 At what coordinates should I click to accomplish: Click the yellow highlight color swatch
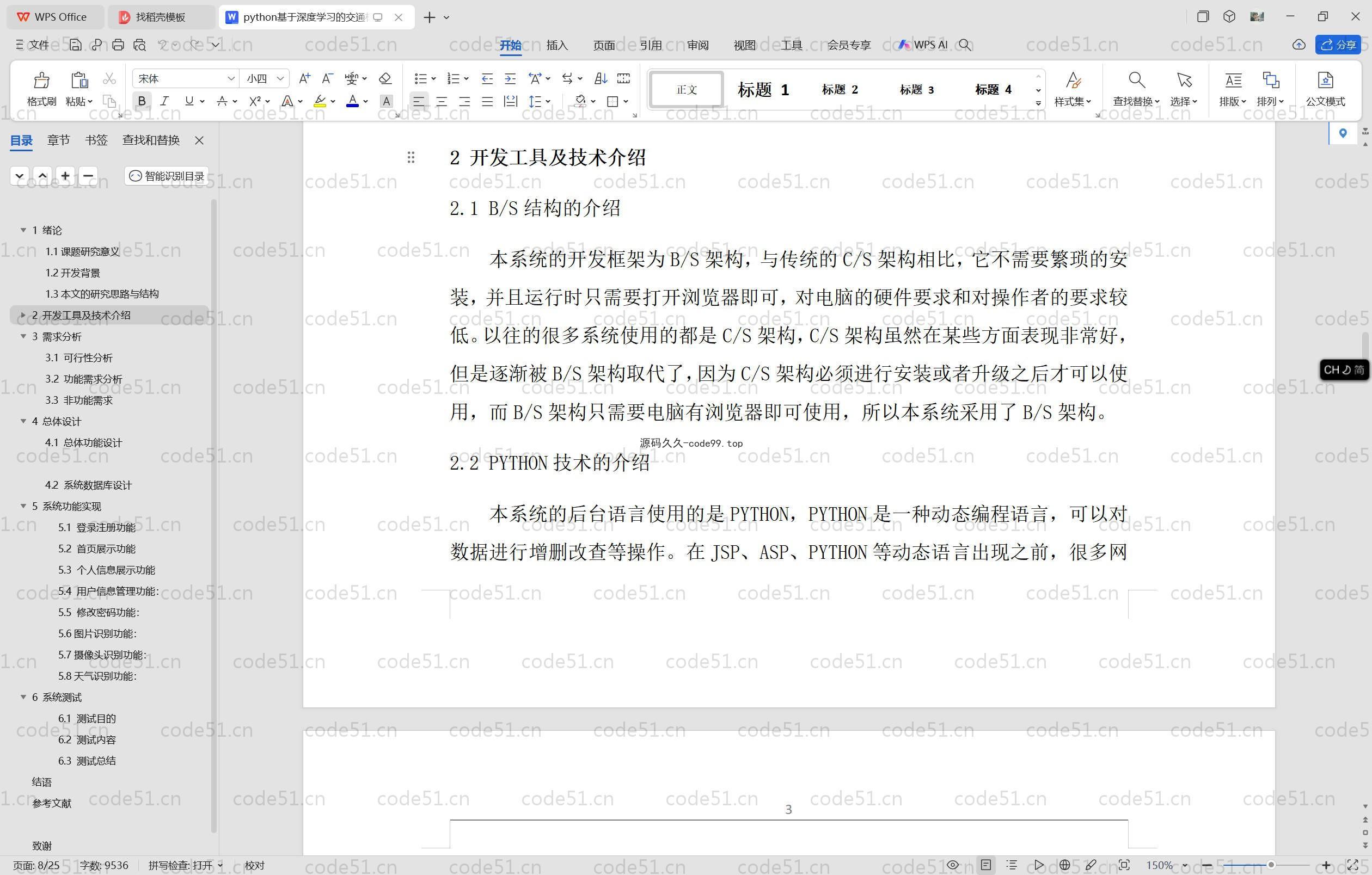320,101
